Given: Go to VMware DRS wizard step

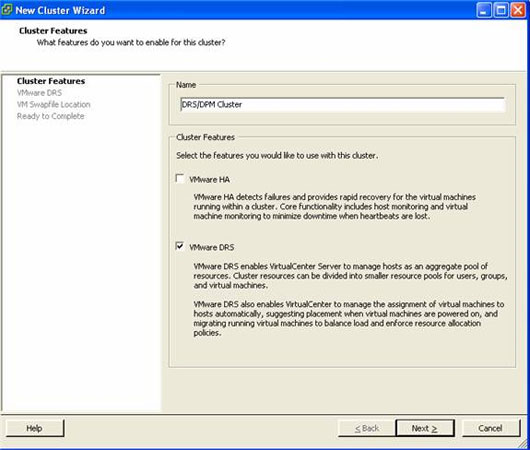Looking at the screenshot, I should click(40, 93).
